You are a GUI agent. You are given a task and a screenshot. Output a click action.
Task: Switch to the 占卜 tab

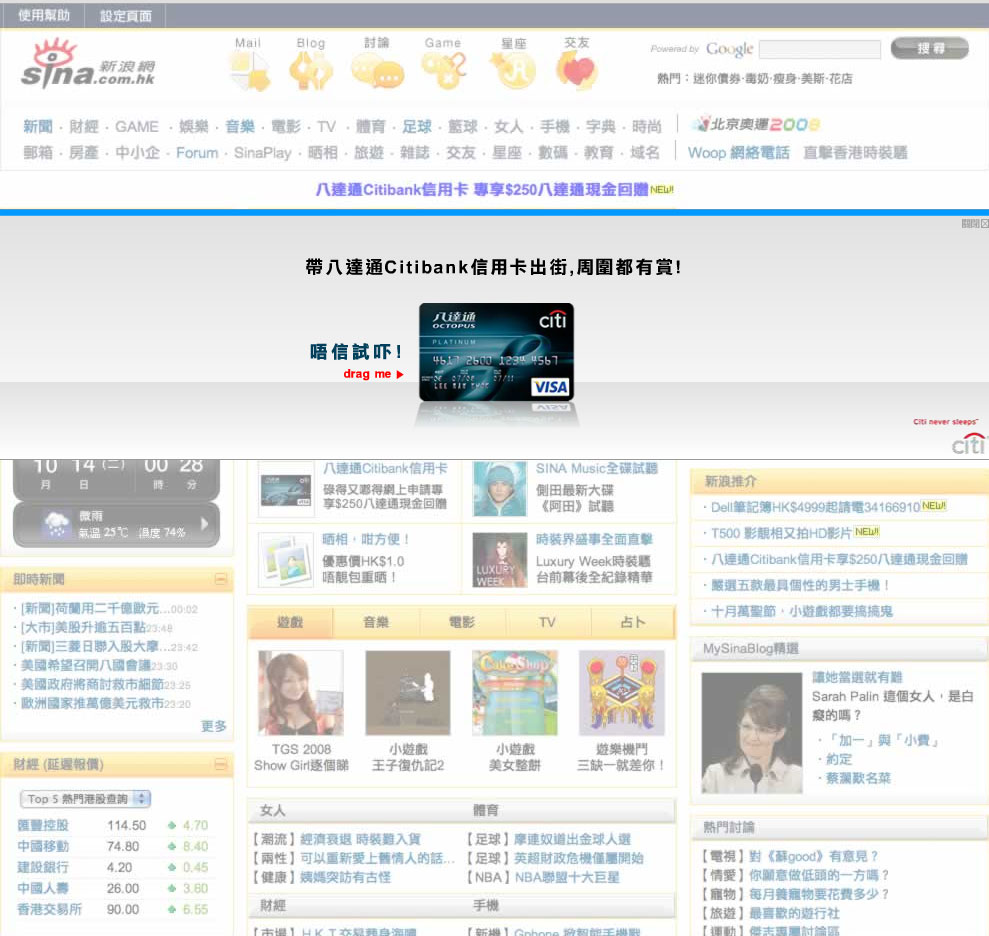point(633,623)
